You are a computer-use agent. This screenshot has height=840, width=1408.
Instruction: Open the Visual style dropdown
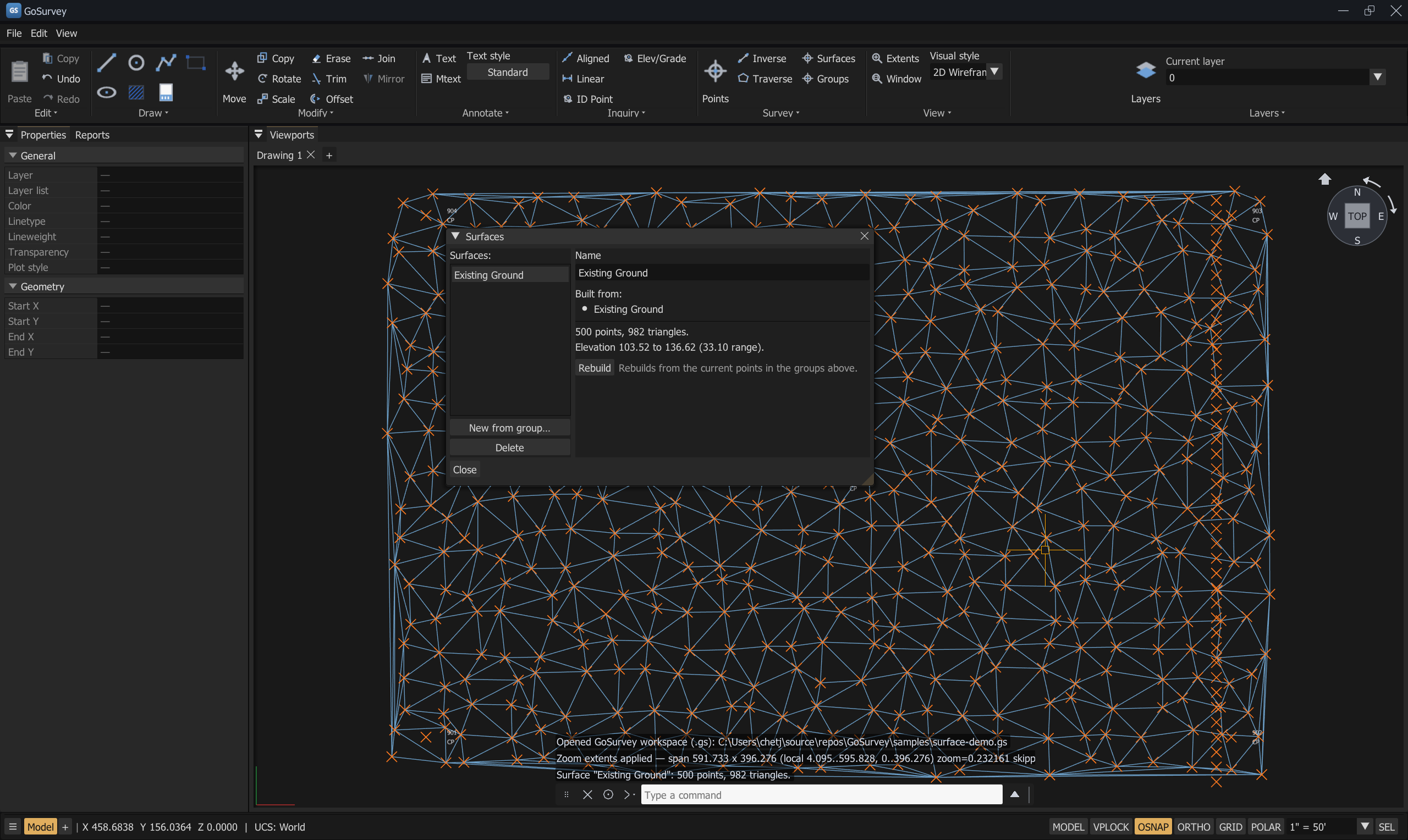995,72
